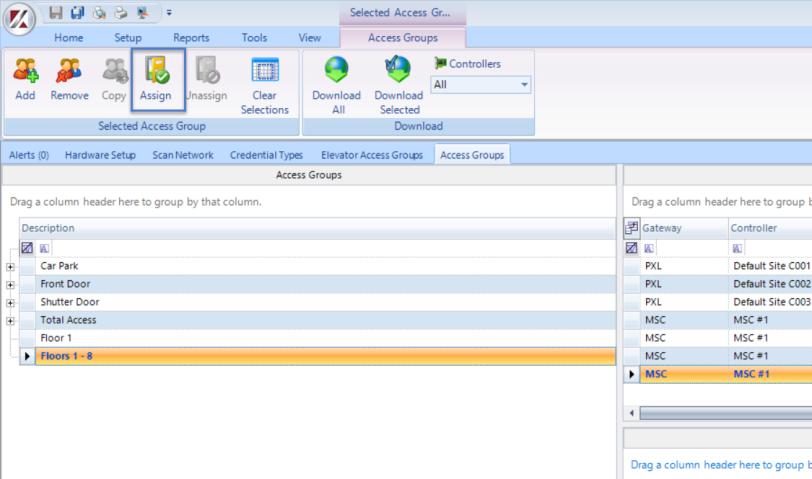Expand the Front Door row
This screenshot has height=479, width=812.
click(10, 285)
